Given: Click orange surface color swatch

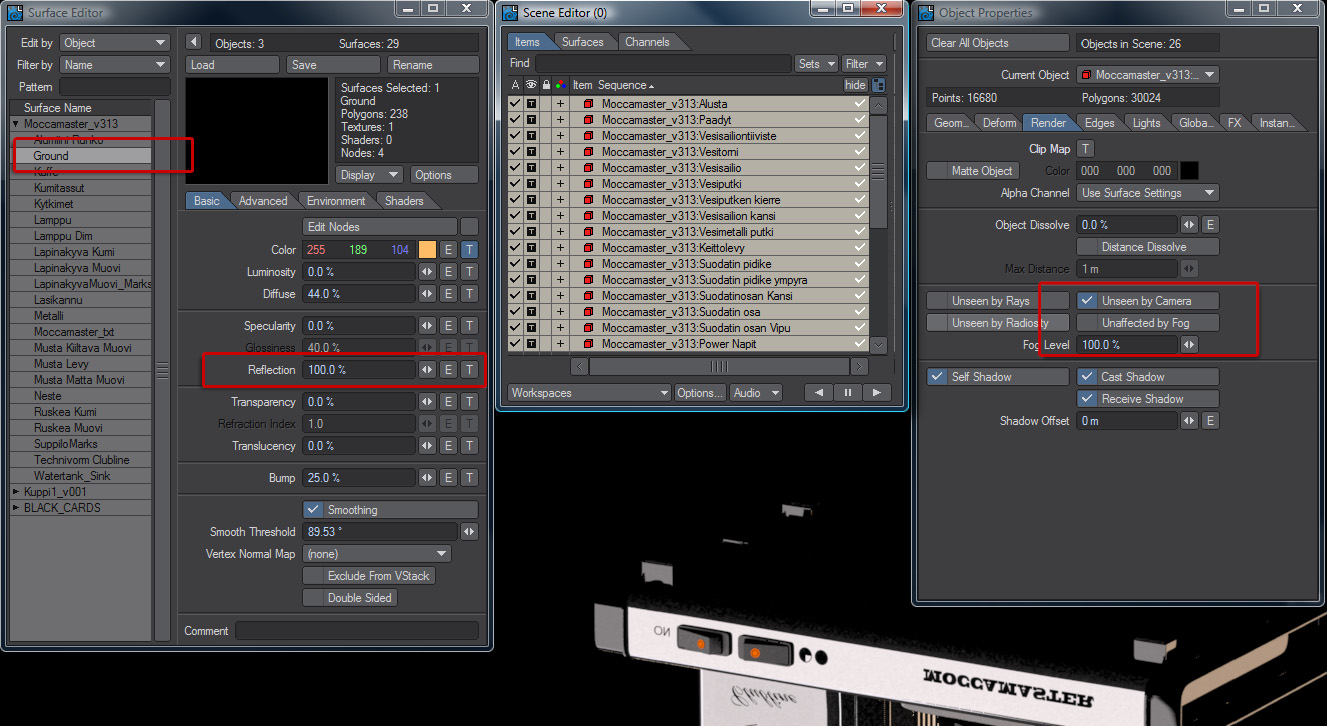Looking at the screenshot, I should pyautogui.click(x=427, y=250).
